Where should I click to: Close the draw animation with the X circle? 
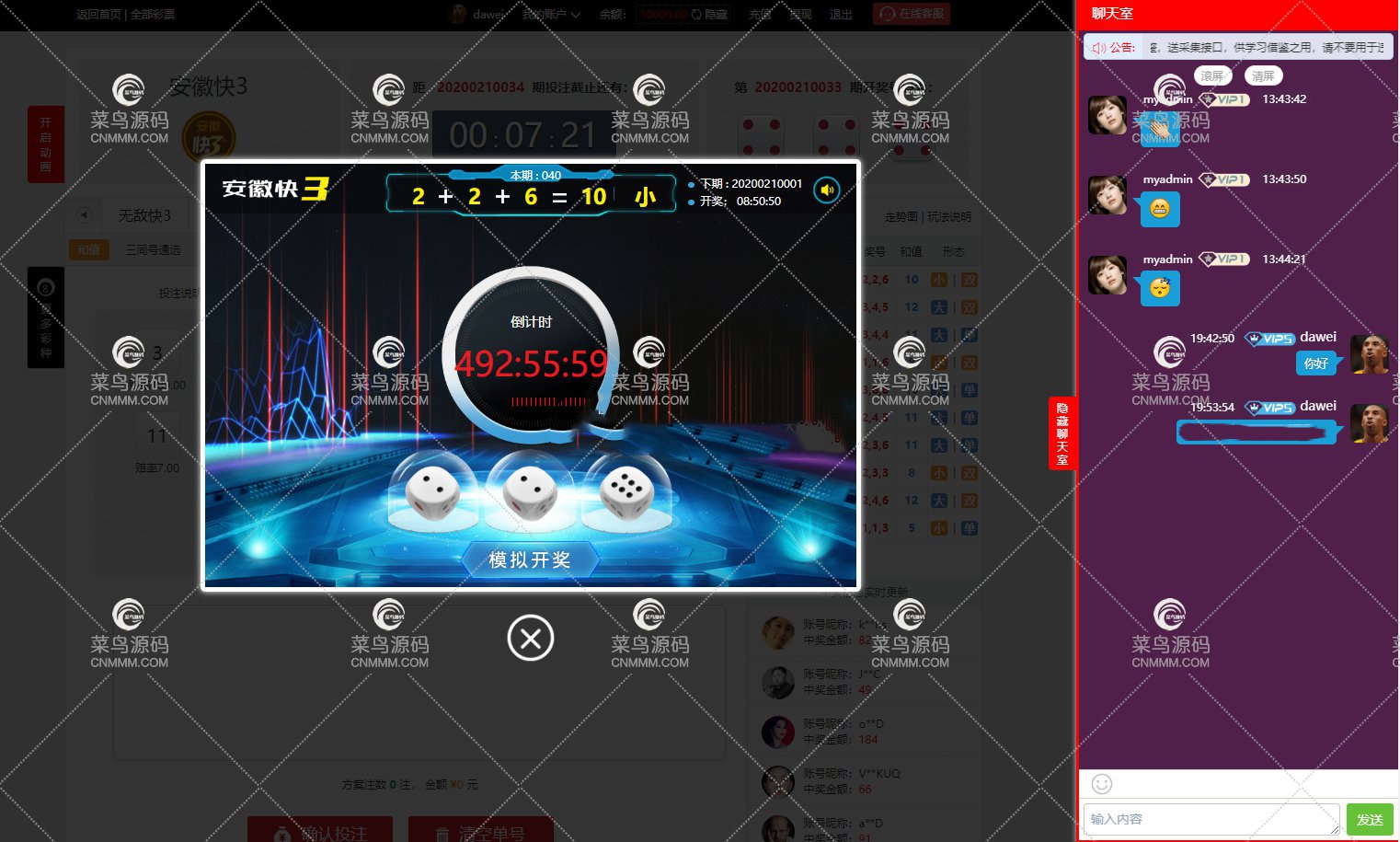[531, 638]
